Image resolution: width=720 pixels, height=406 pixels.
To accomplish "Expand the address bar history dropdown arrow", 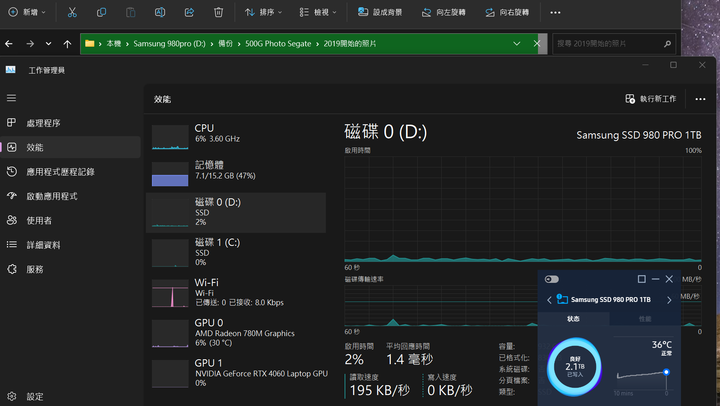I will [517, 44].
